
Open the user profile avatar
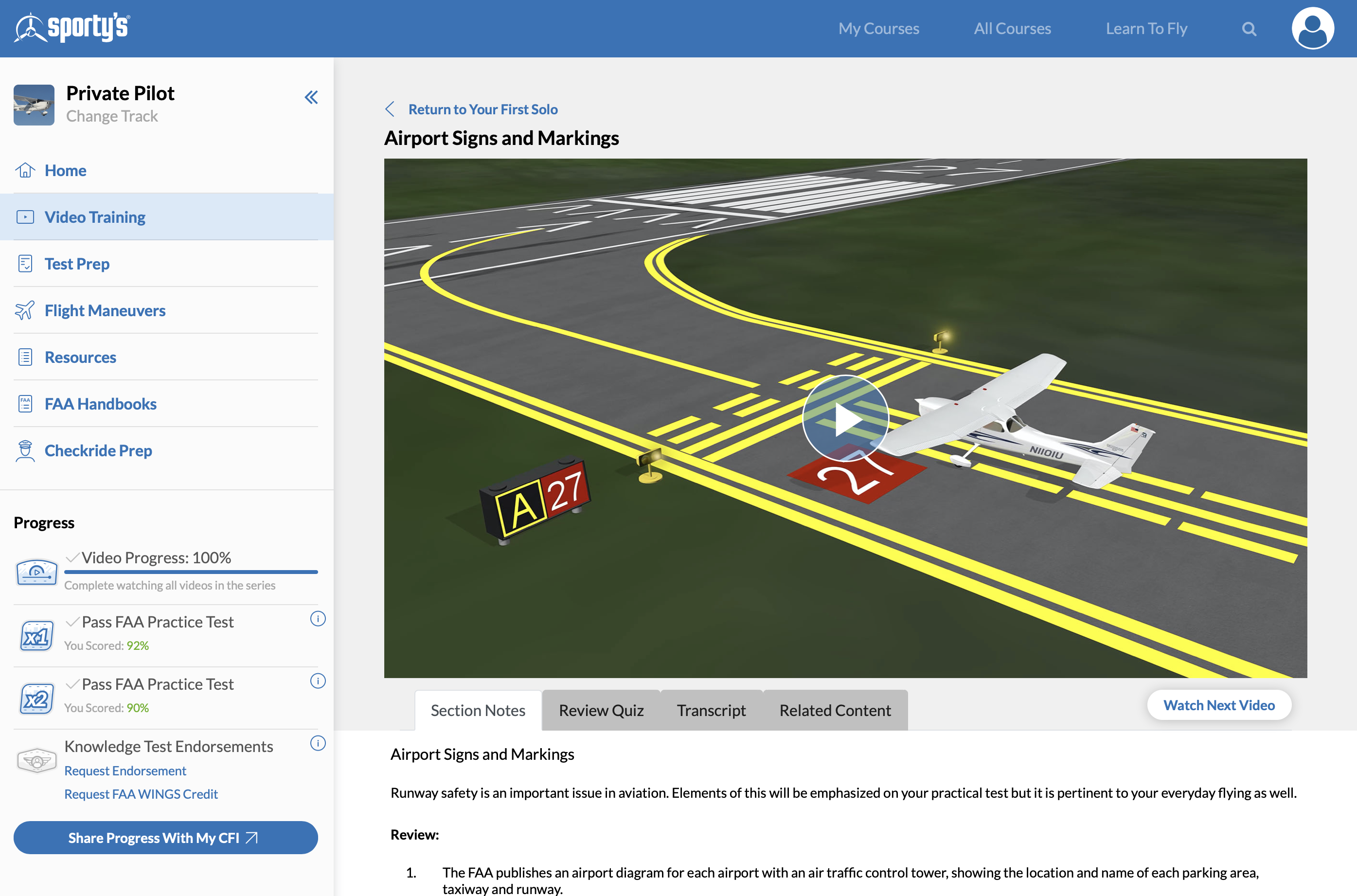(x=1312, y=27)
